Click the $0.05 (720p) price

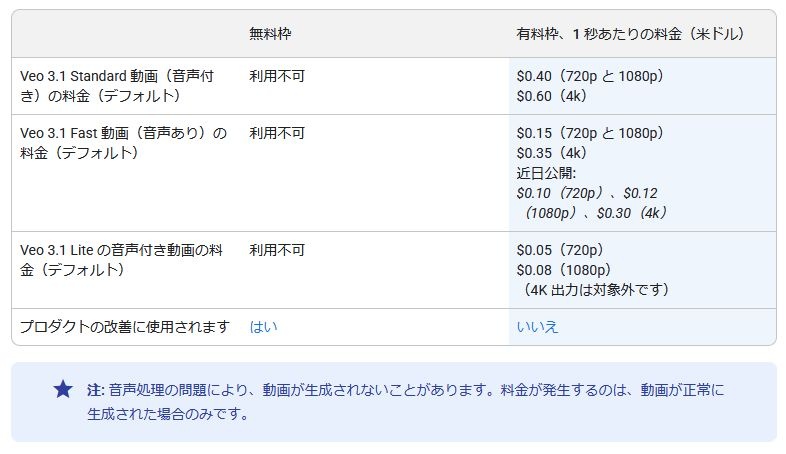559,250
